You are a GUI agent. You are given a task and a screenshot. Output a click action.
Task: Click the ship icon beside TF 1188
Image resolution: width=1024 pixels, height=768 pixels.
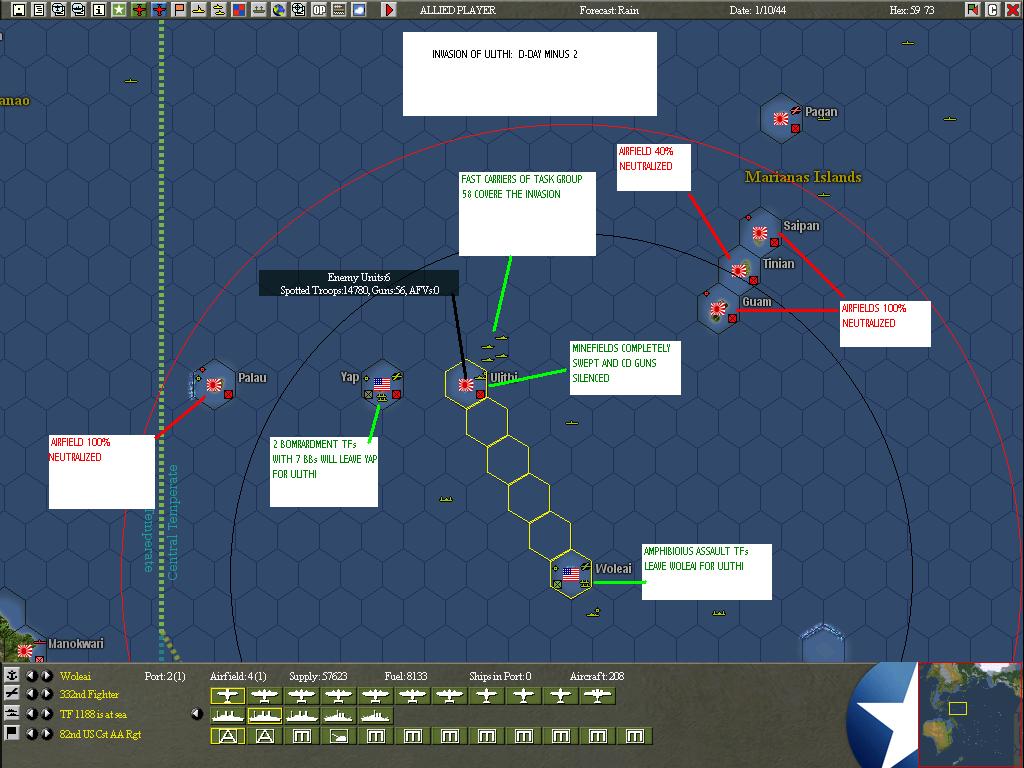pos(12,714)
